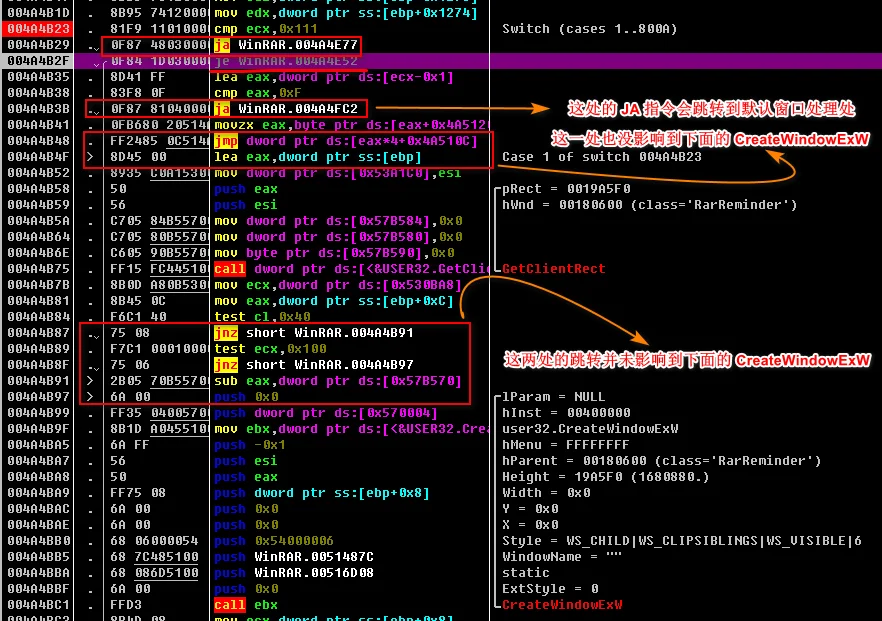Click mov ecx,dword ptr ds:[0x530BA8]
Viewport: 882px width, 621px height.
(x=338, y=285)
